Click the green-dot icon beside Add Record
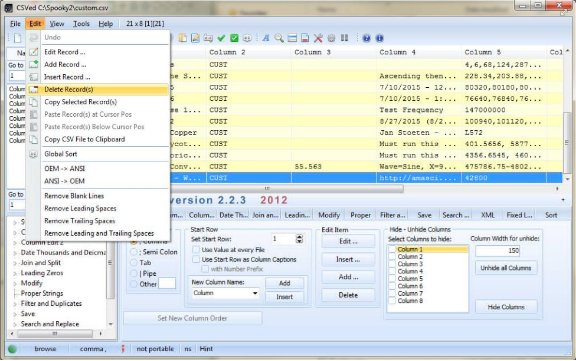The height and width of the screenshot is (361, 576). tap(33, 64)
